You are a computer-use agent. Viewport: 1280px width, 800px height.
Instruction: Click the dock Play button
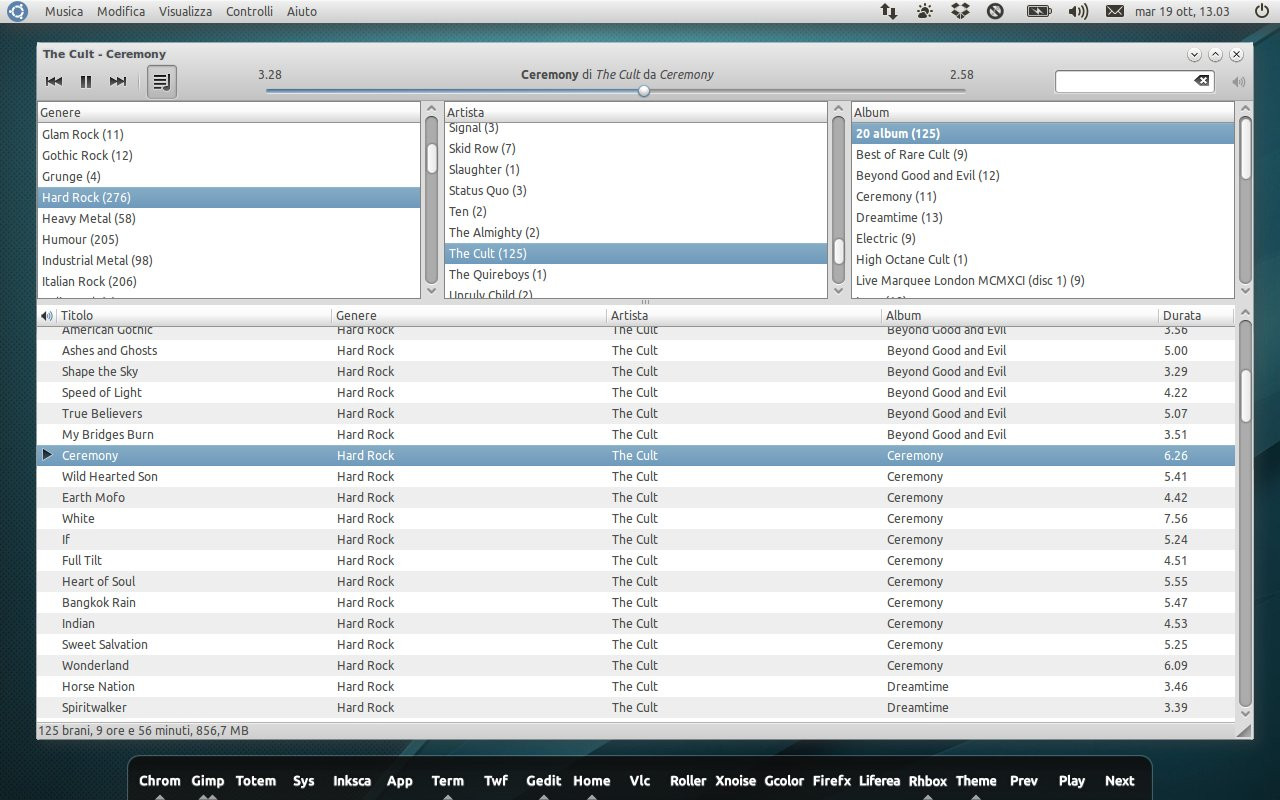coord(1072,781)
